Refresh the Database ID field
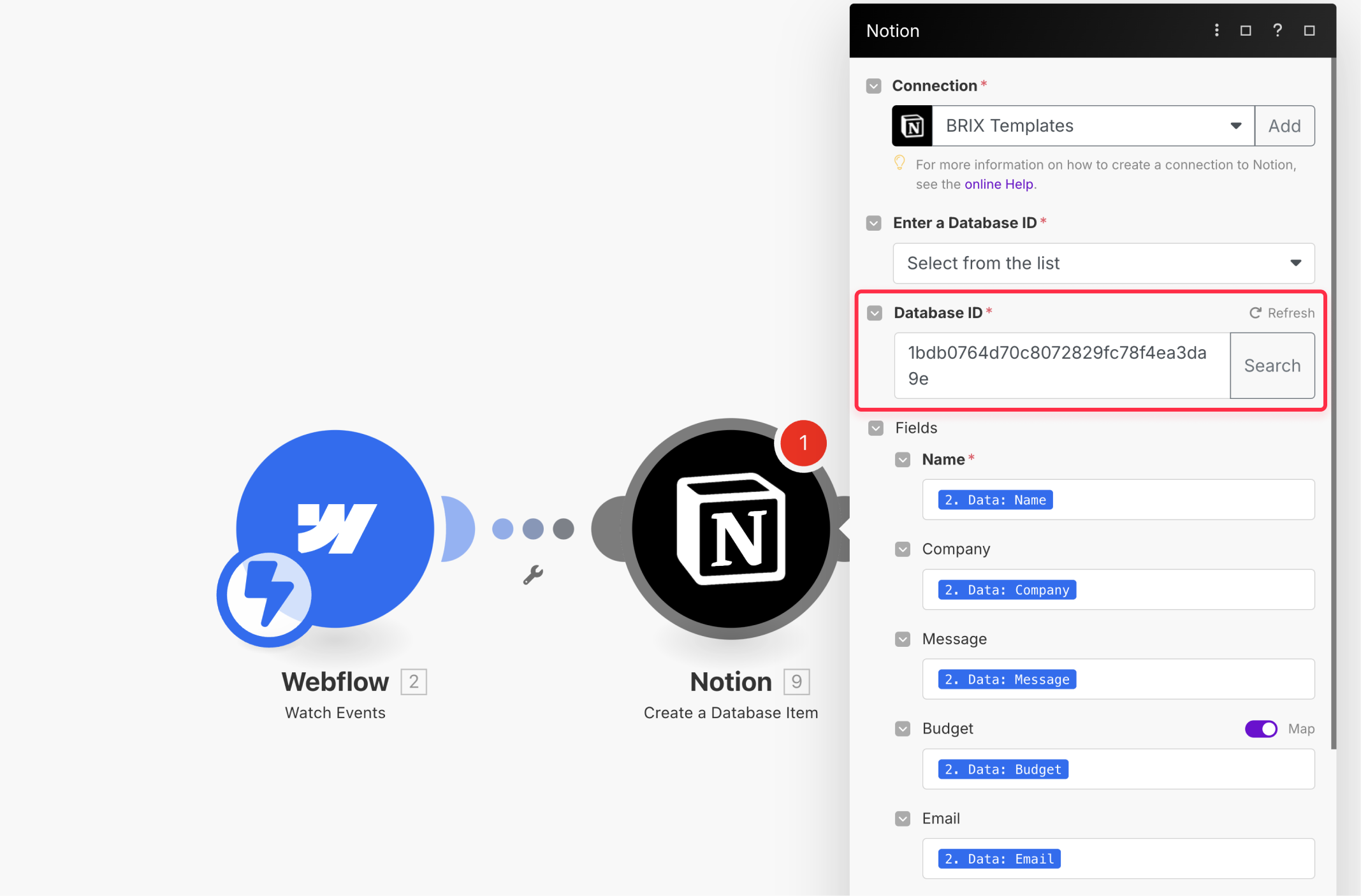This screenshot has height=896, width=1361. pyautogui.click(x=1282, y=313)
